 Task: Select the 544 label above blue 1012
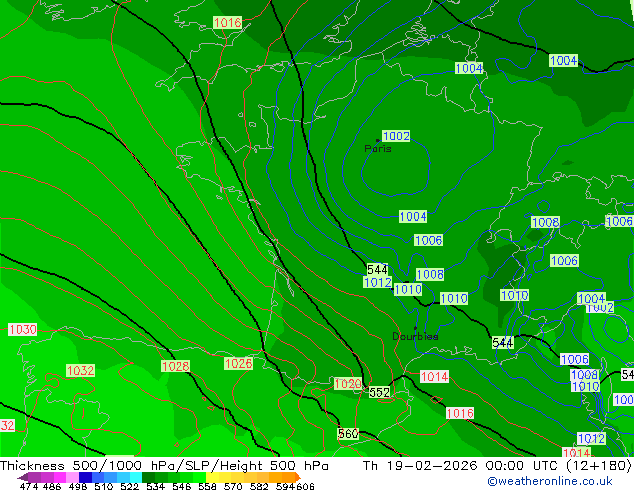(377, 269)
